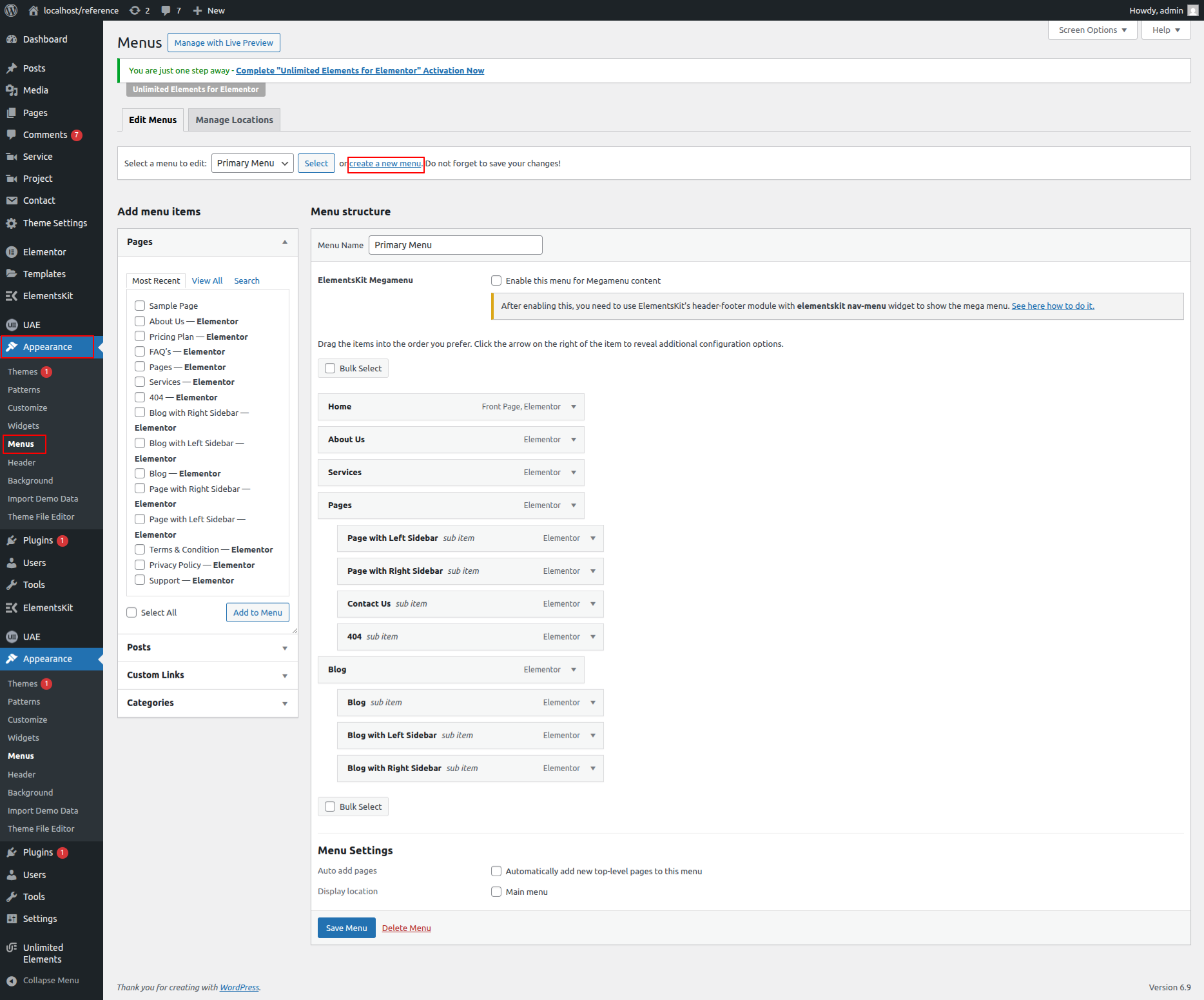Switch to View All pages tab

[x=207, y=280]
